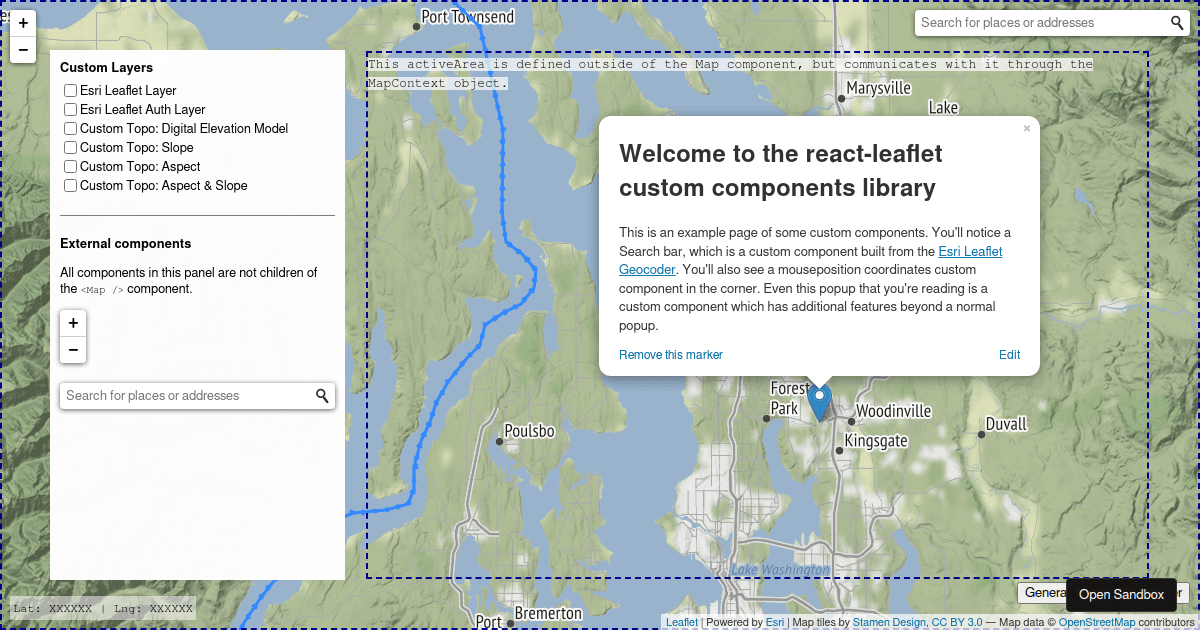Screen dimensions: 1200x630
Task: Close the welcome popup with the × icon
Action: [1026, 128]
